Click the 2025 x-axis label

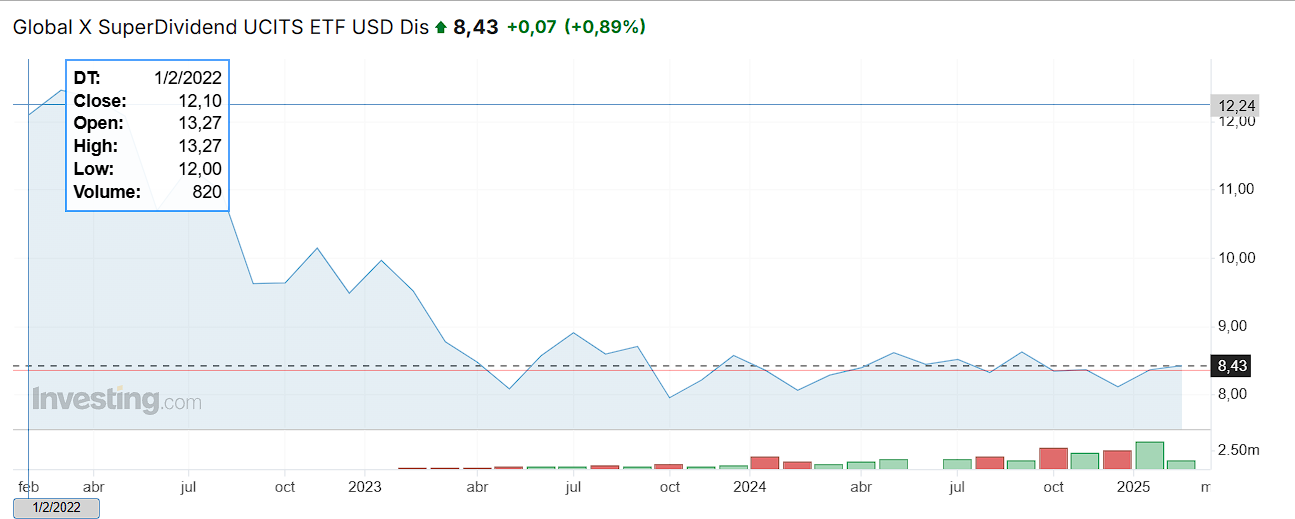[x=1134, y=487]
